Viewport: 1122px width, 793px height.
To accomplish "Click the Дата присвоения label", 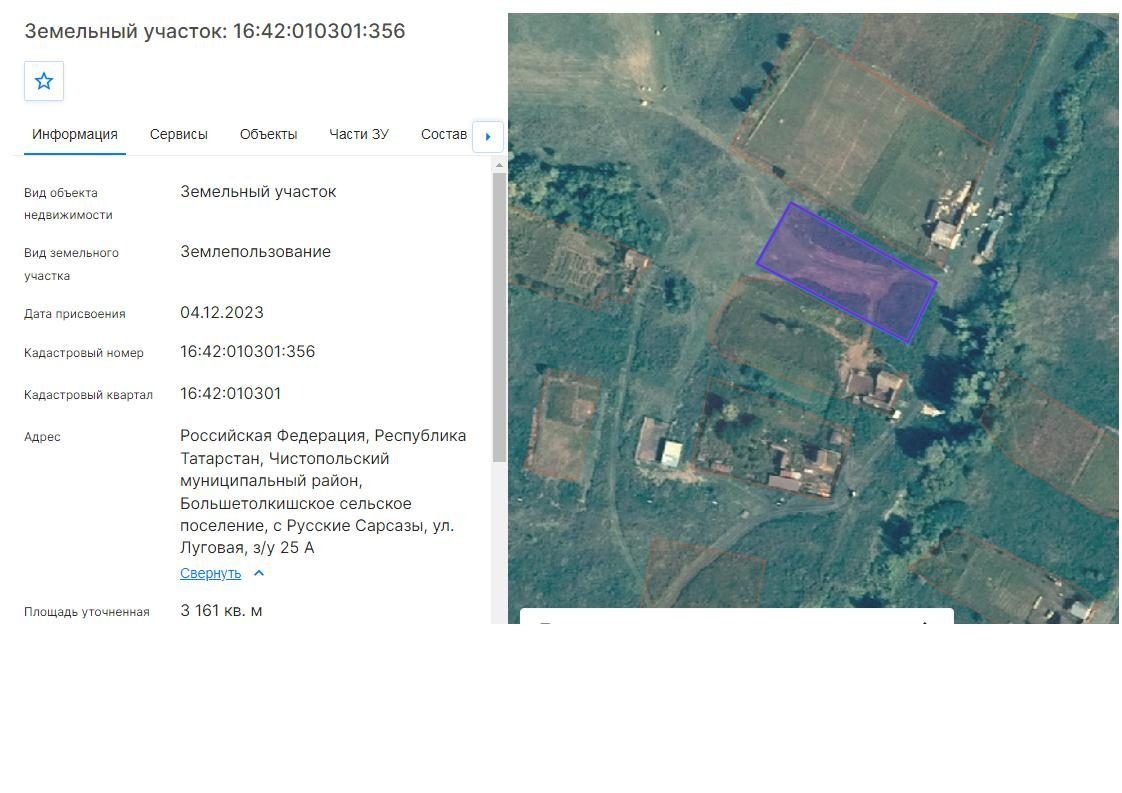I will pyautogui.click(x=74, y=314).
